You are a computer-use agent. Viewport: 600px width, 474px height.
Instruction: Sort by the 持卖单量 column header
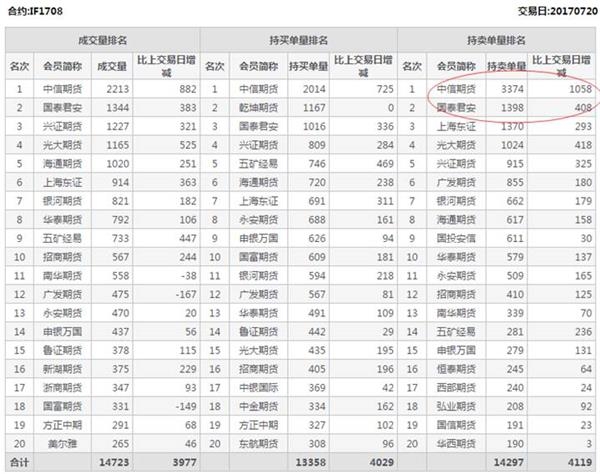point(506,66)
